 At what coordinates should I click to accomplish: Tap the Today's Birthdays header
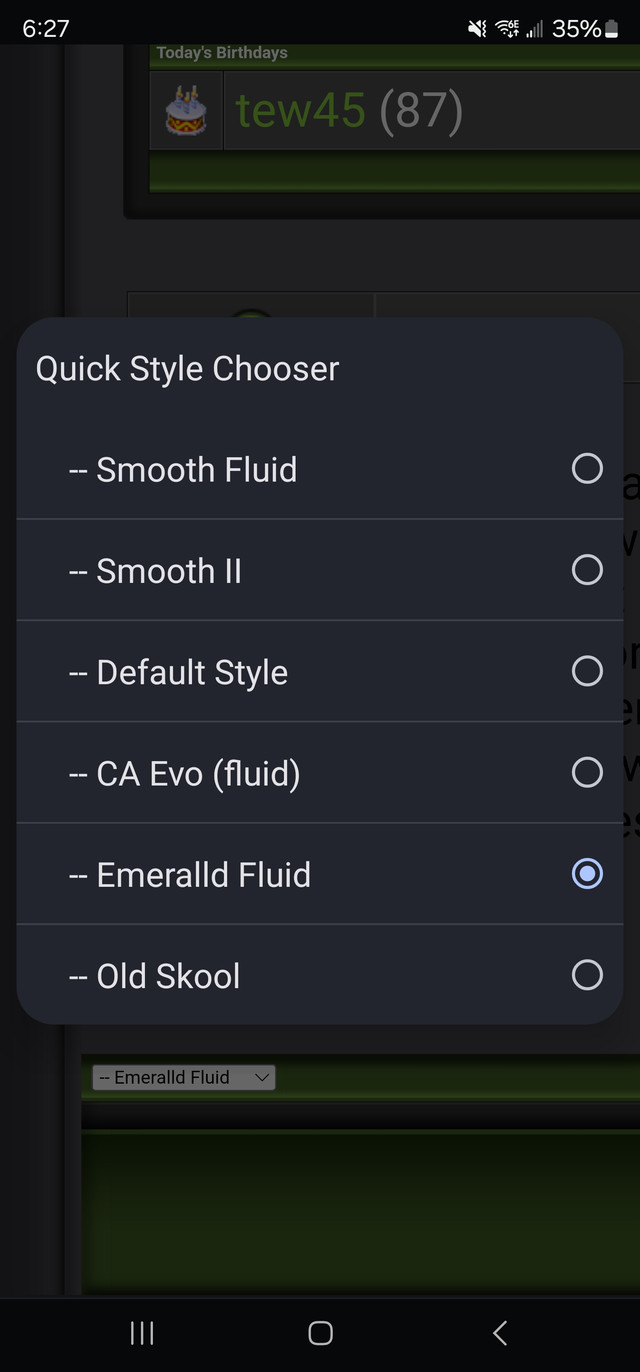[x=222, y=53]
